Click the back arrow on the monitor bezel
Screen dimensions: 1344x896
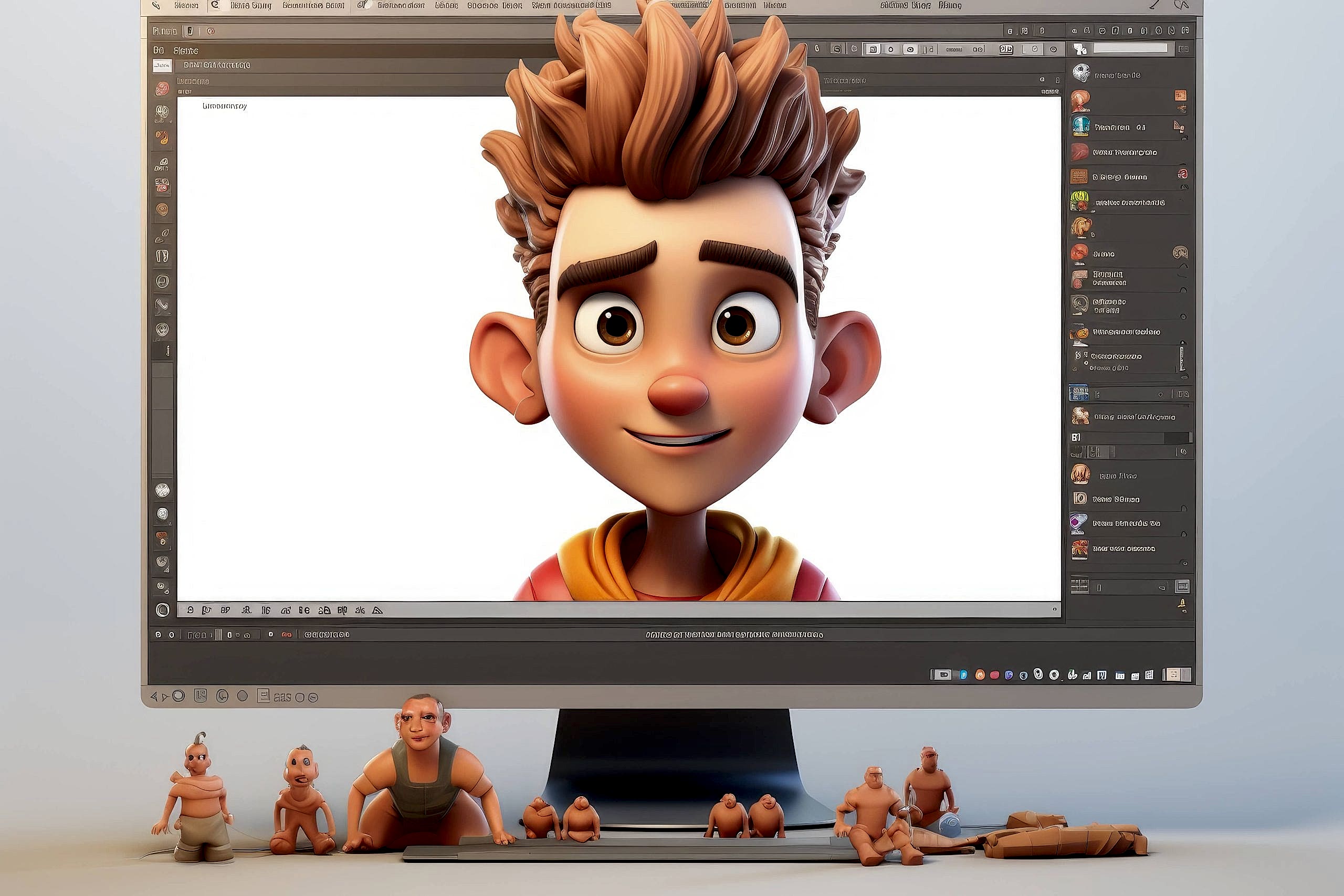coord(153,697)
